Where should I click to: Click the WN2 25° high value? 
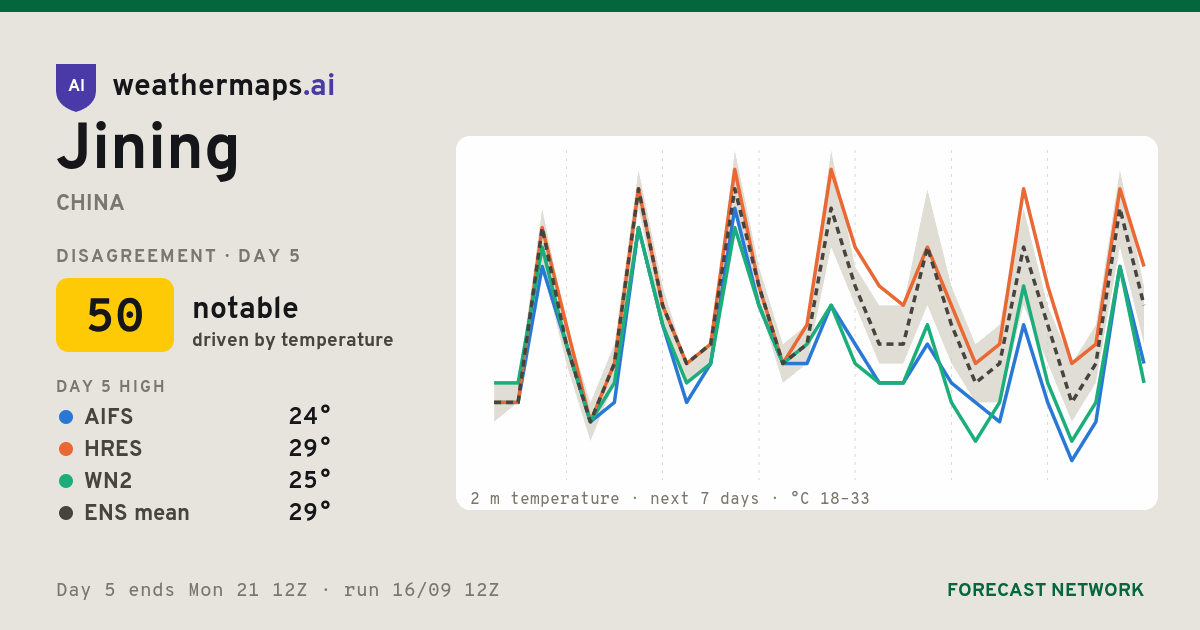tap(309, 481)
